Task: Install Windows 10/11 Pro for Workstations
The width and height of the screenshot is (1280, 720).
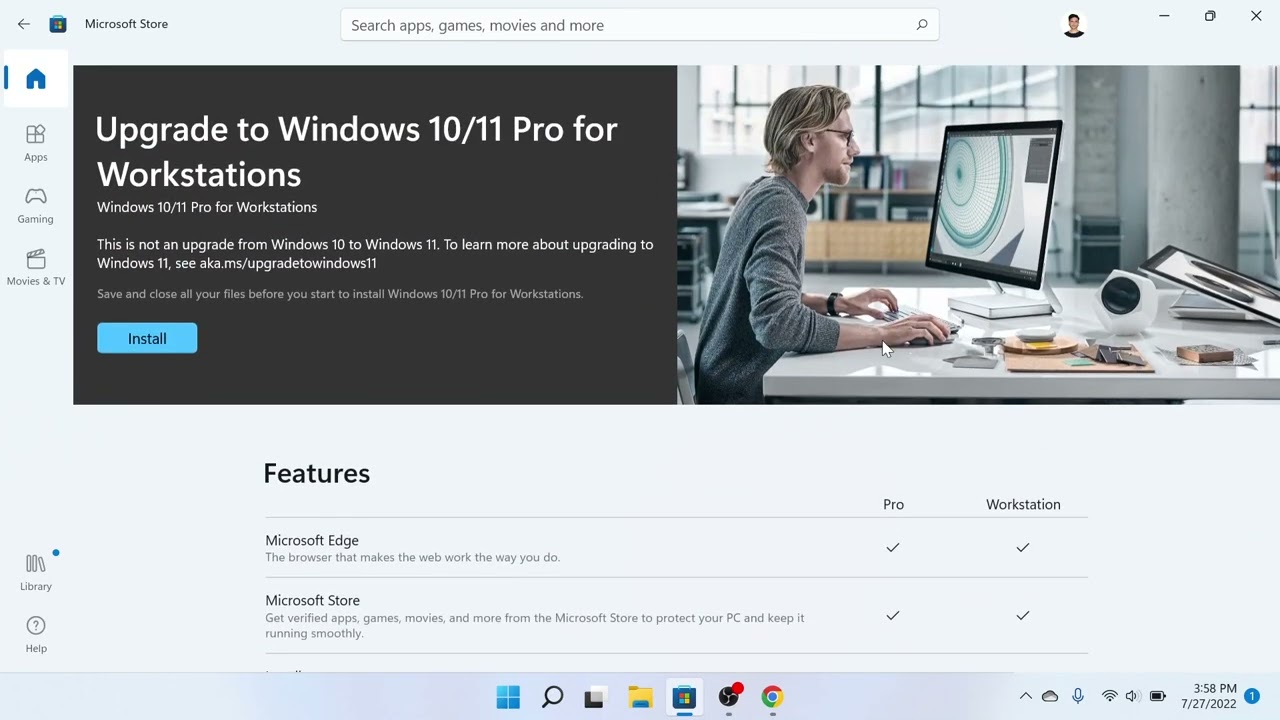Action: point(147,338)
